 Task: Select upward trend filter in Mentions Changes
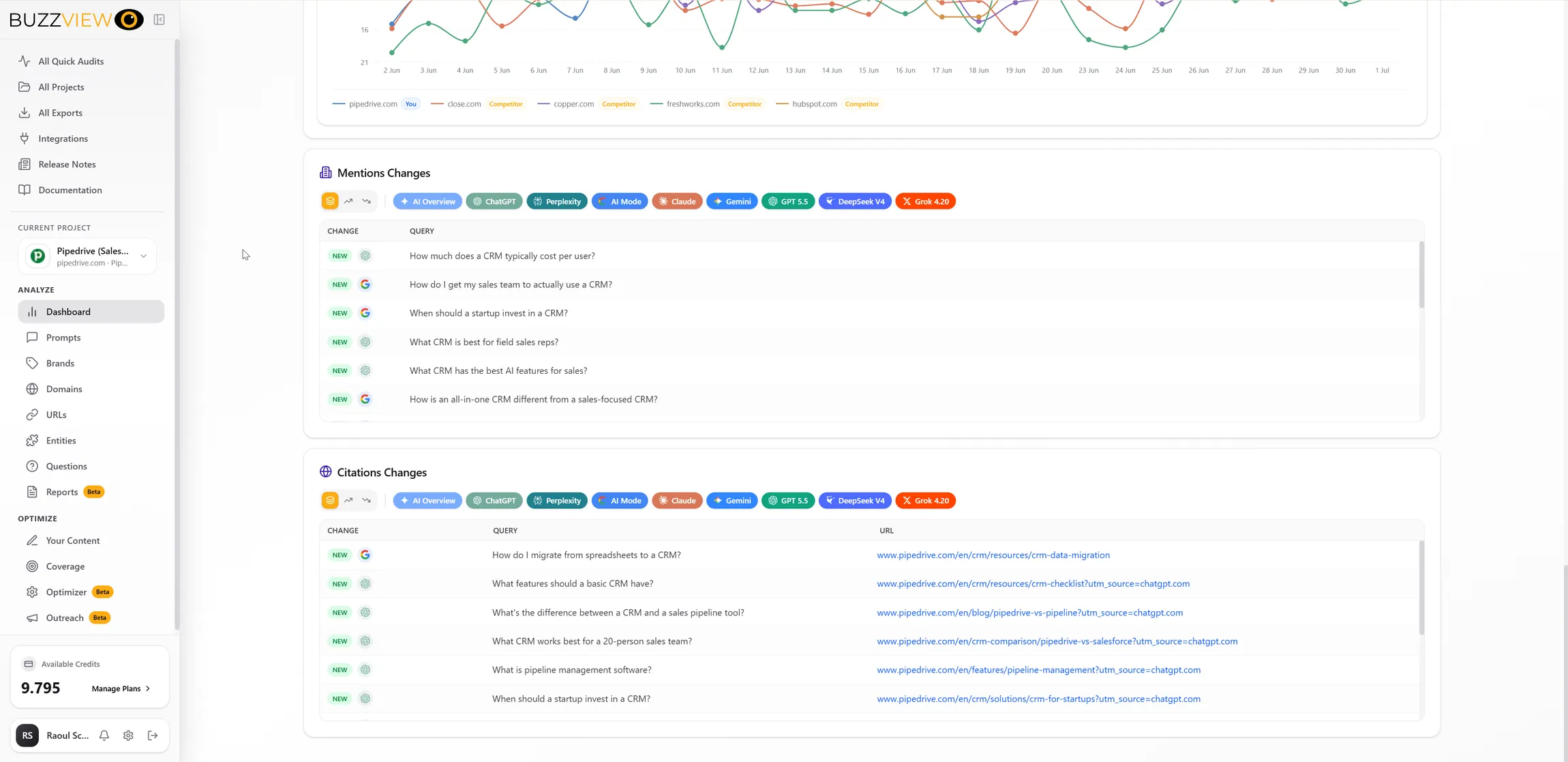(348, 201)
